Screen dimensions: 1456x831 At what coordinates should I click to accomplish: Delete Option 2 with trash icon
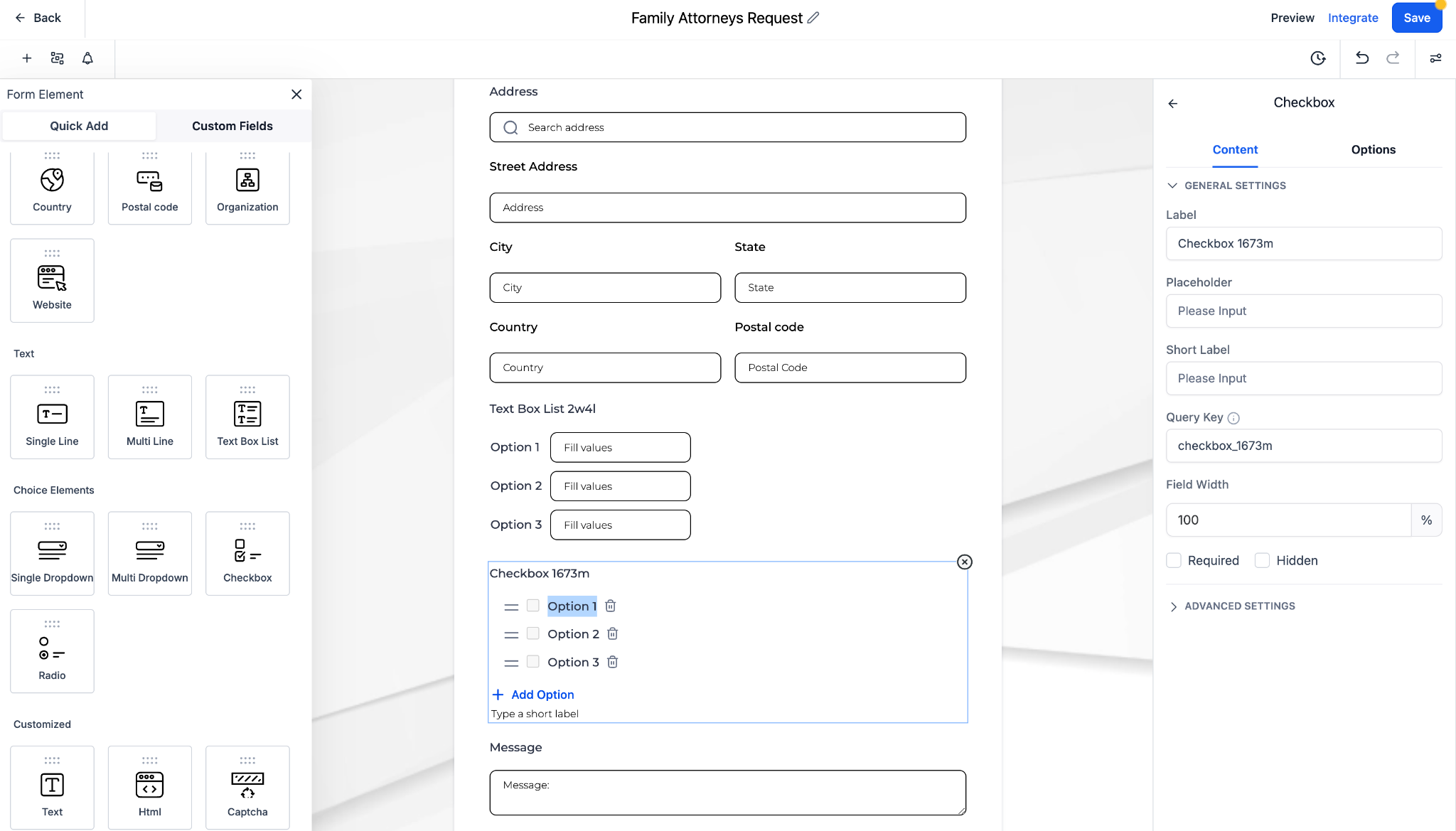pyautogui.click(x=612, y=634)
